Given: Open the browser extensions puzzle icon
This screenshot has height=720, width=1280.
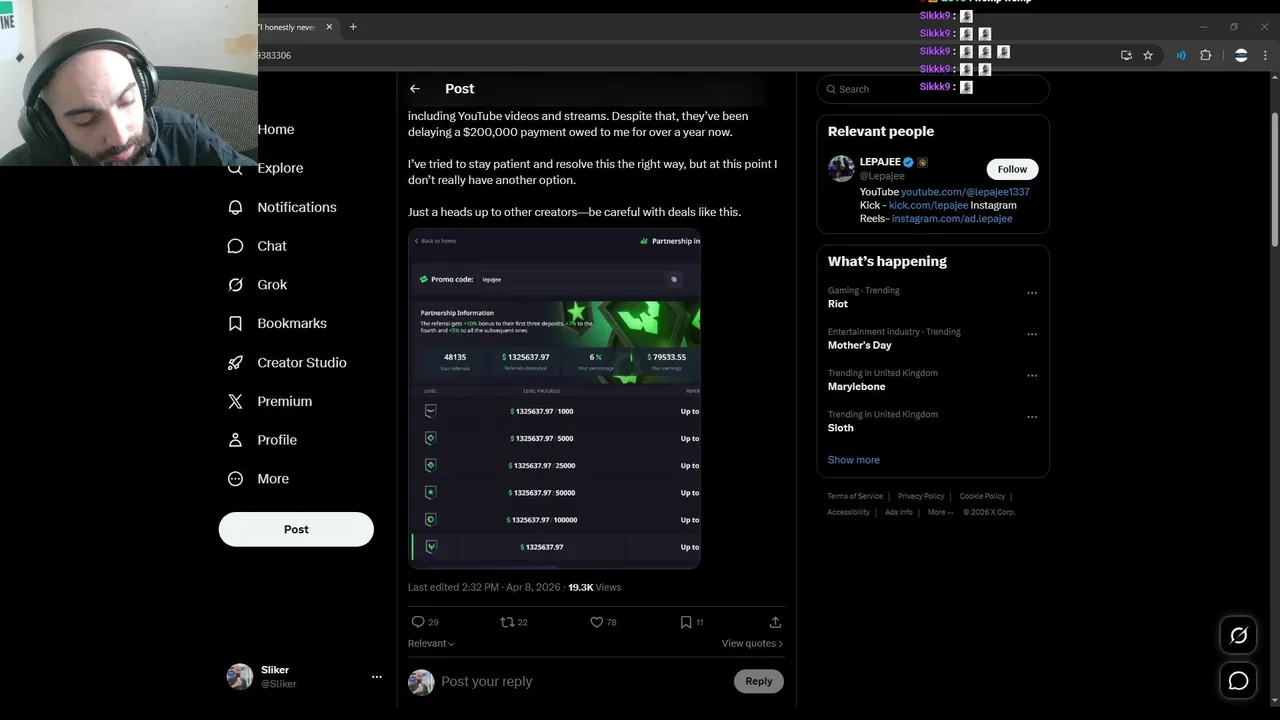Looking at the screenshot, I should (x=1205, y=55).
